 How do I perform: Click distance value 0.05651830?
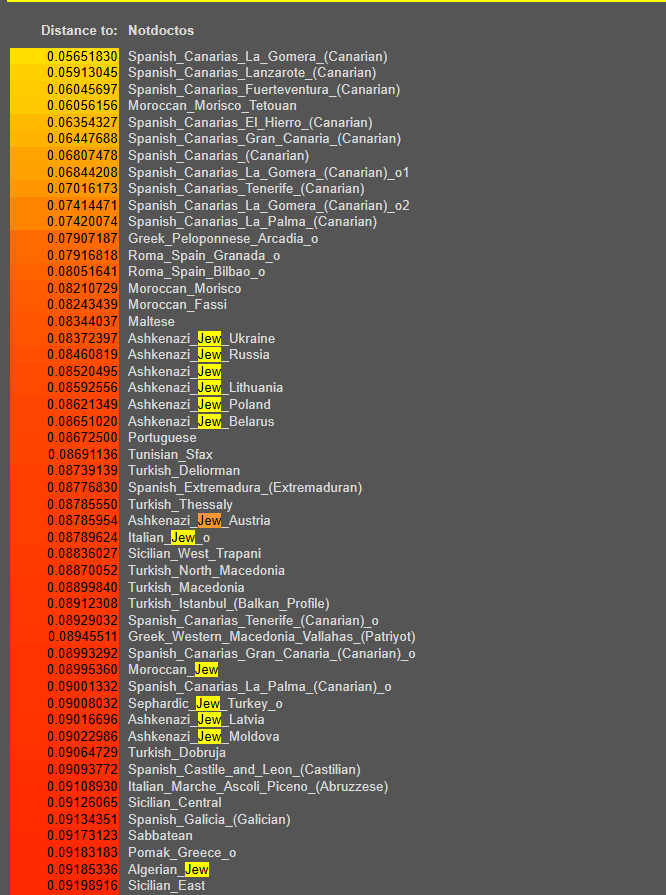tap(83, 57)
